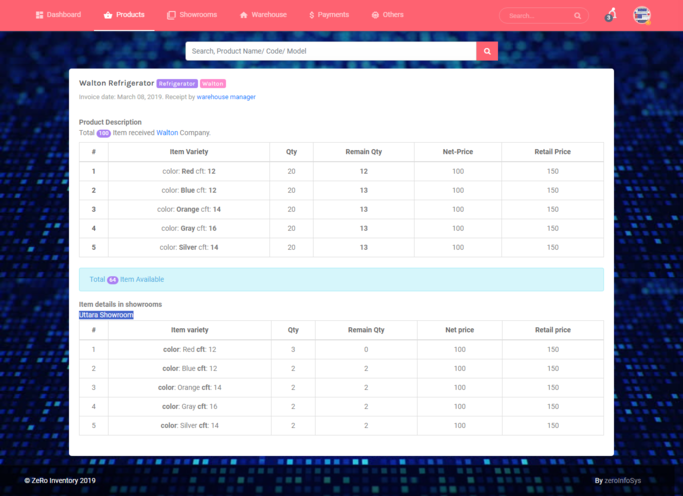The image size is (683, 496).
Task: Click the pink Walton brand tag
Action: [213, 84]
